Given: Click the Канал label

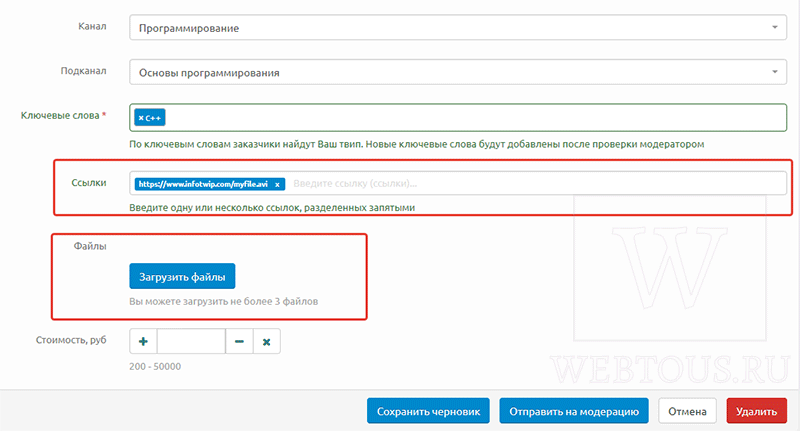Looking at the screenshot, I should coord(92,26).
